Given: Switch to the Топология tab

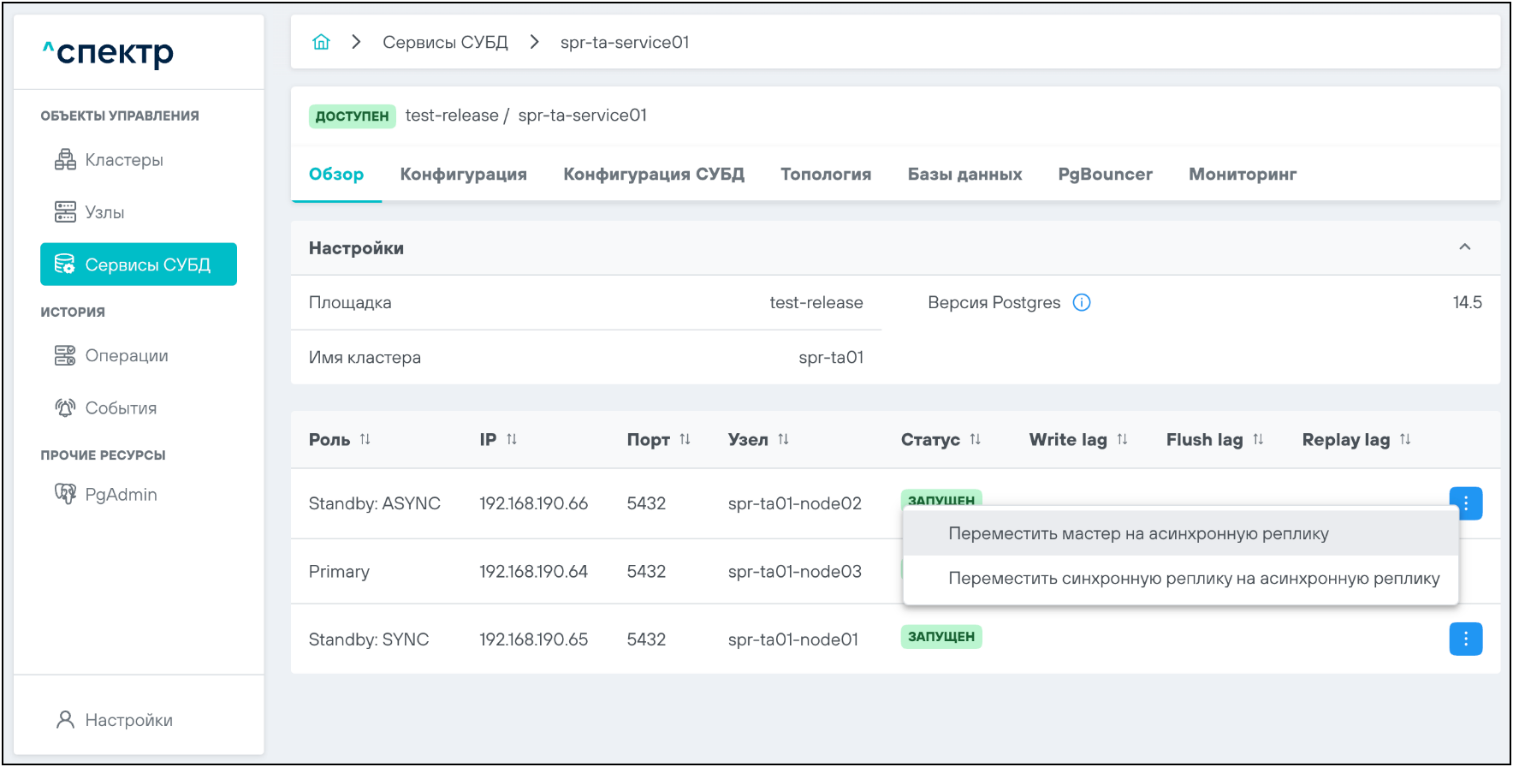Looking at the screenshot, I should 825,174.
